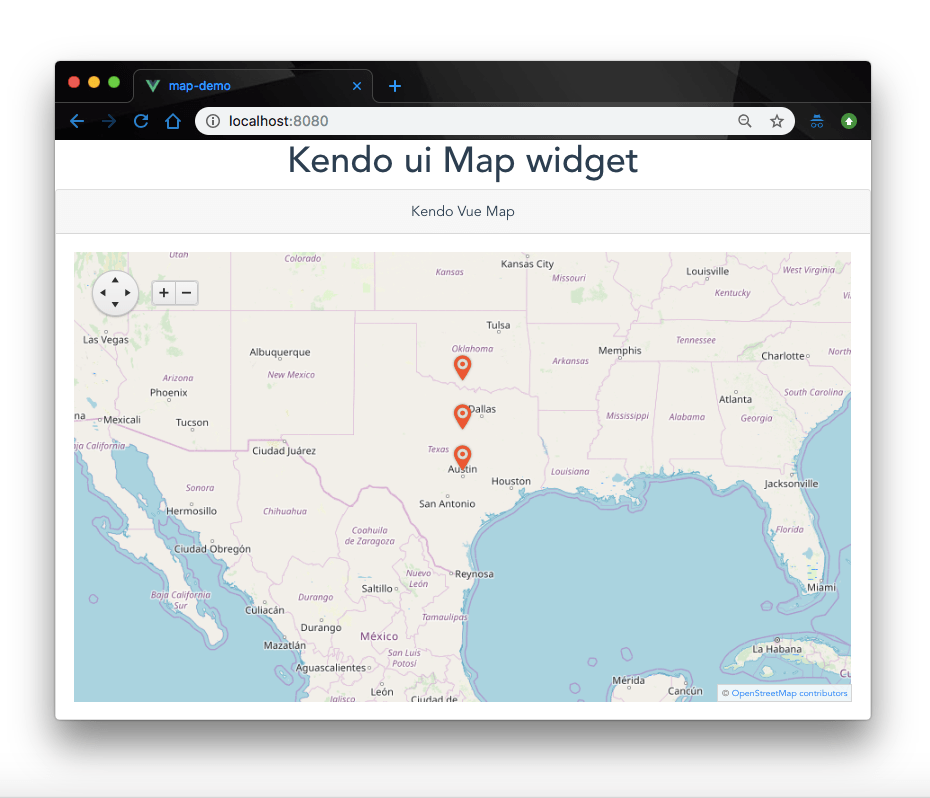This screenshot has width=930, height=798.
Task: Click the San Antonio city label
Action: click(x=447, y=504)
